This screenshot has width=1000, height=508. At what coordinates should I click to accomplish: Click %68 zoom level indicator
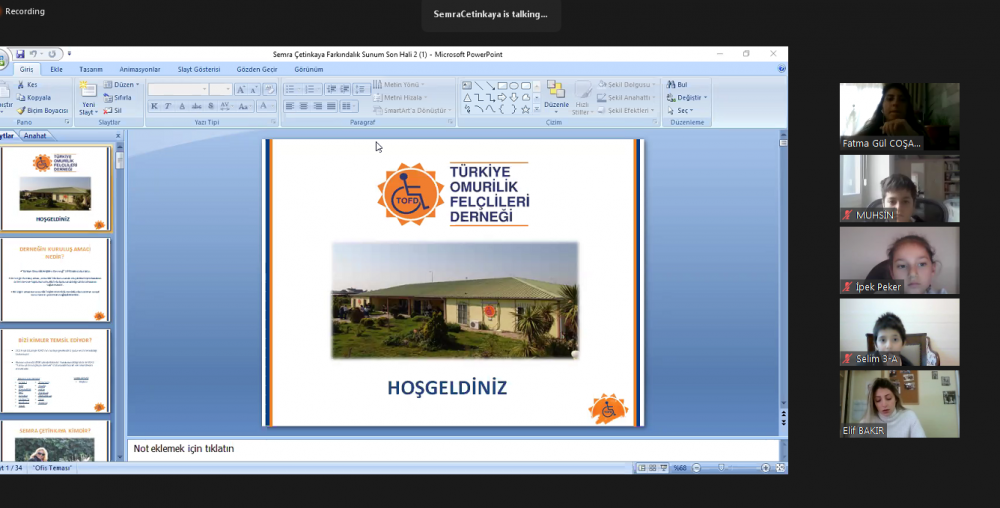(x=680, y=468)
